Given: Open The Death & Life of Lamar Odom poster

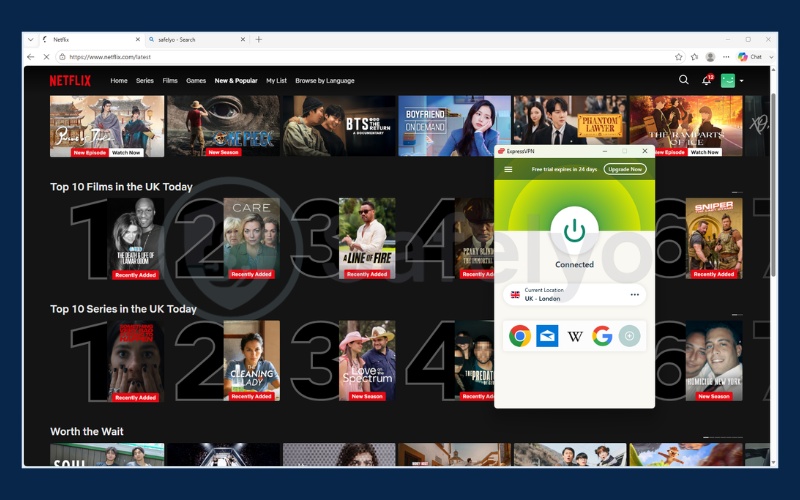Looking at the screenshot, I should [136, 238].
